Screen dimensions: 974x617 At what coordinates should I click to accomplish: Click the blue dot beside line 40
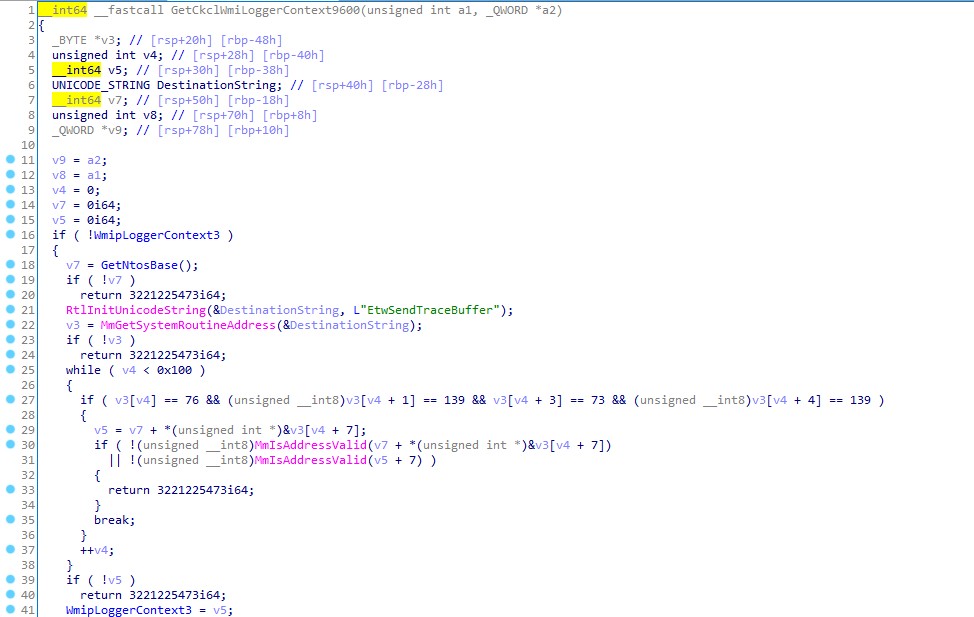tap(10, 594)
